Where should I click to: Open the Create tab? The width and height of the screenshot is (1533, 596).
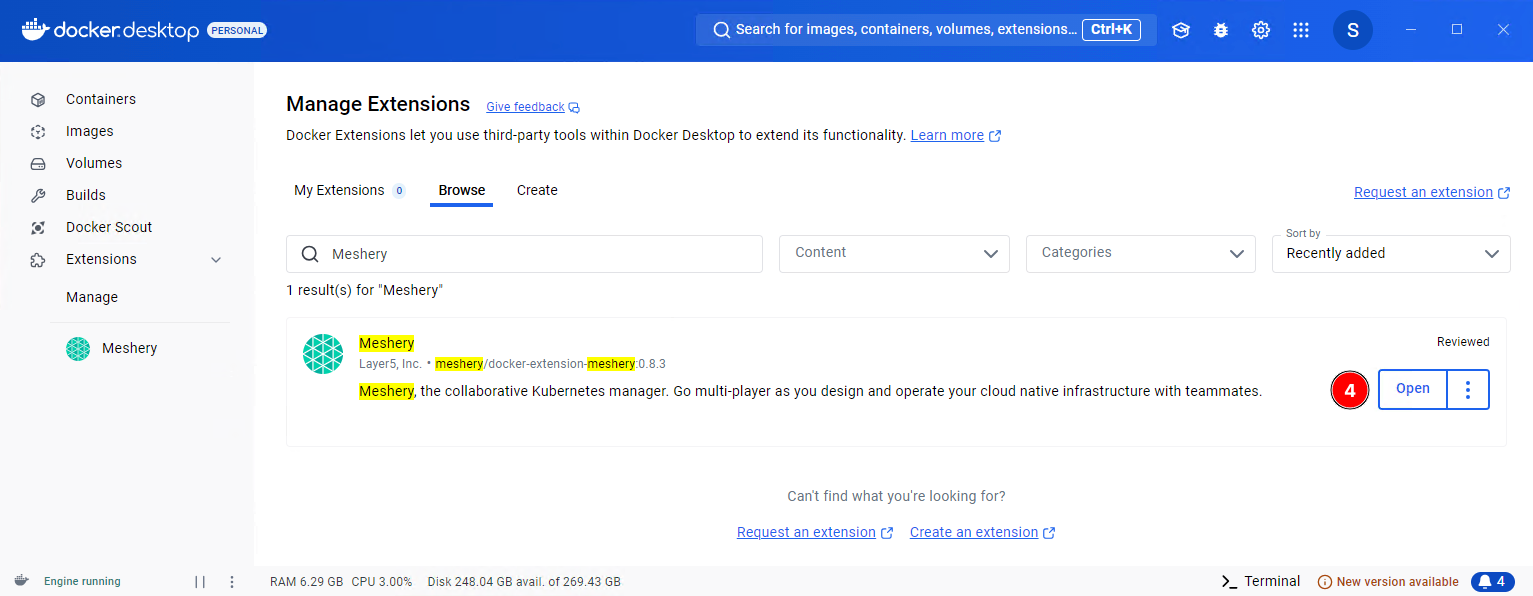pyautogui.click(x=537, y=190)
